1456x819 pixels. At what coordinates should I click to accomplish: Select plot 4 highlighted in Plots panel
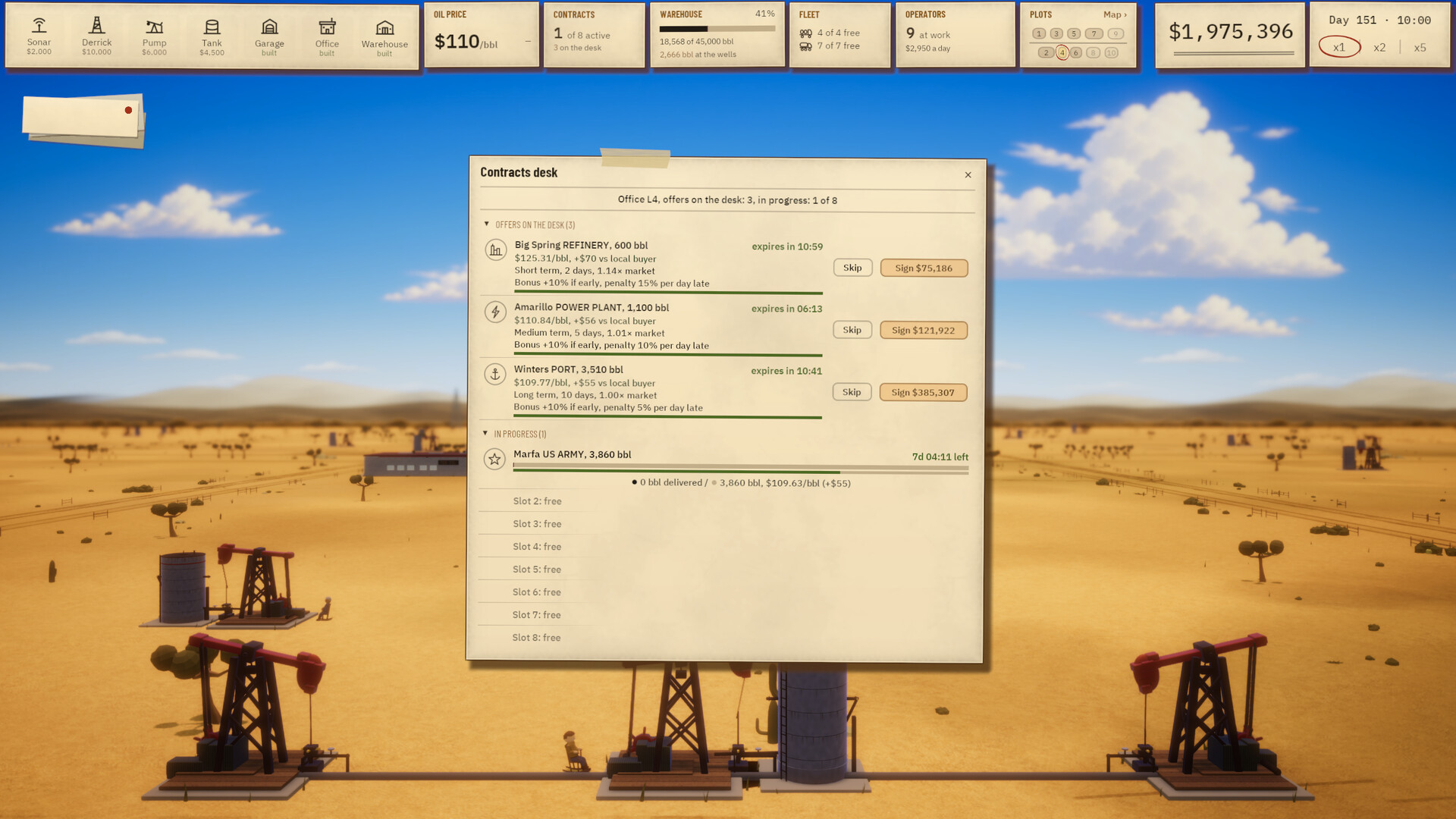point(1062,52)
